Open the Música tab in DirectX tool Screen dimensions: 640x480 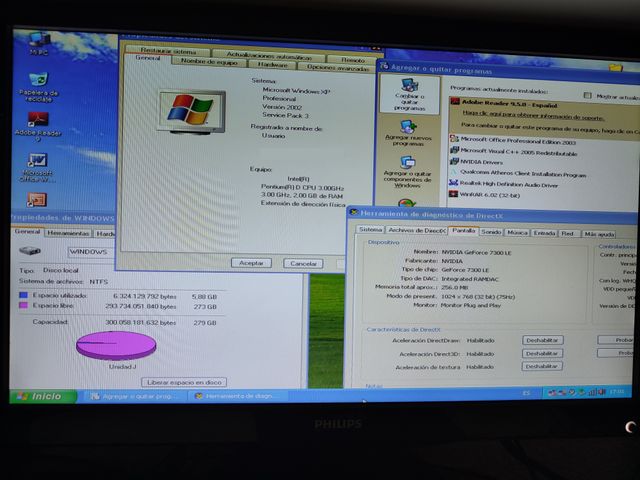pos(517,232)
